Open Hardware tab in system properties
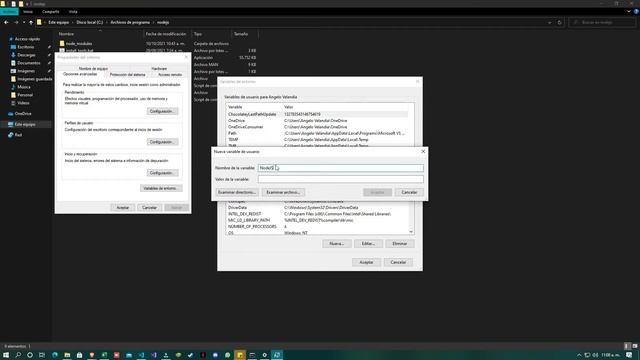The height and width of the screenshot is (360, 640). click(159, 69)
